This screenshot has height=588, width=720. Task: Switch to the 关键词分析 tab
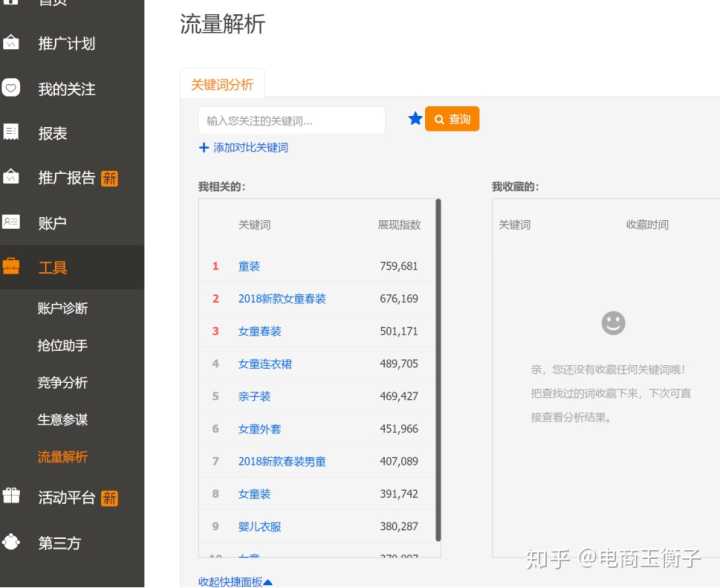pos(222,85)
